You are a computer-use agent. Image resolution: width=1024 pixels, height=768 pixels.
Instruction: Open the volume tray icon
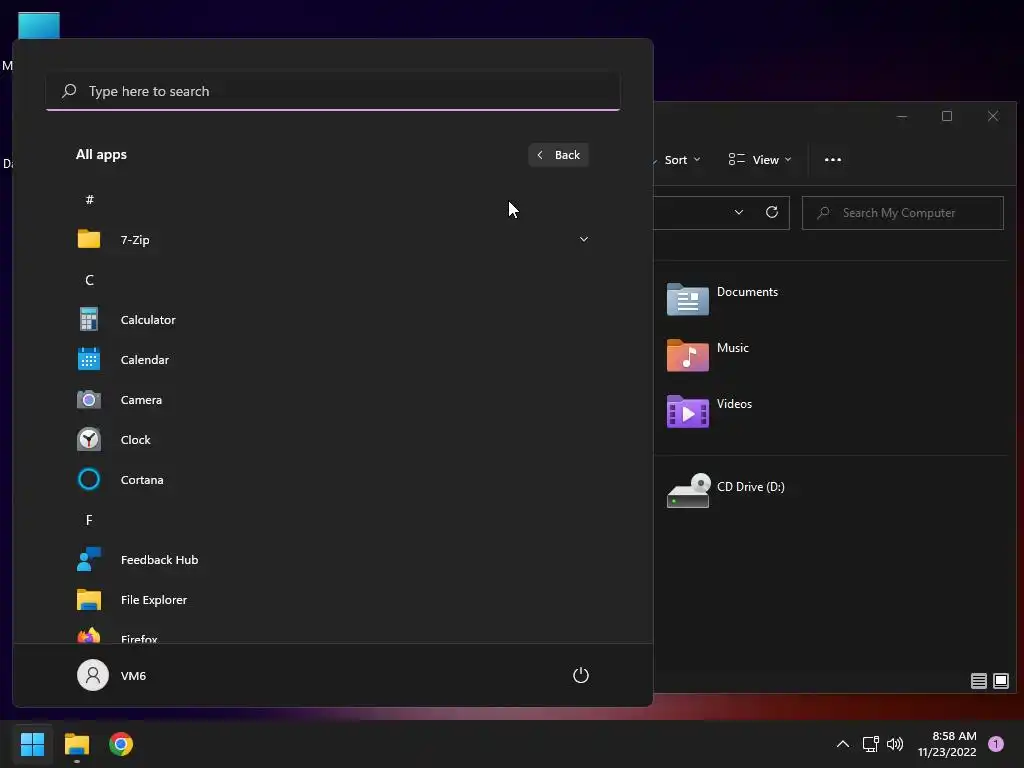[x=895, y=744]
